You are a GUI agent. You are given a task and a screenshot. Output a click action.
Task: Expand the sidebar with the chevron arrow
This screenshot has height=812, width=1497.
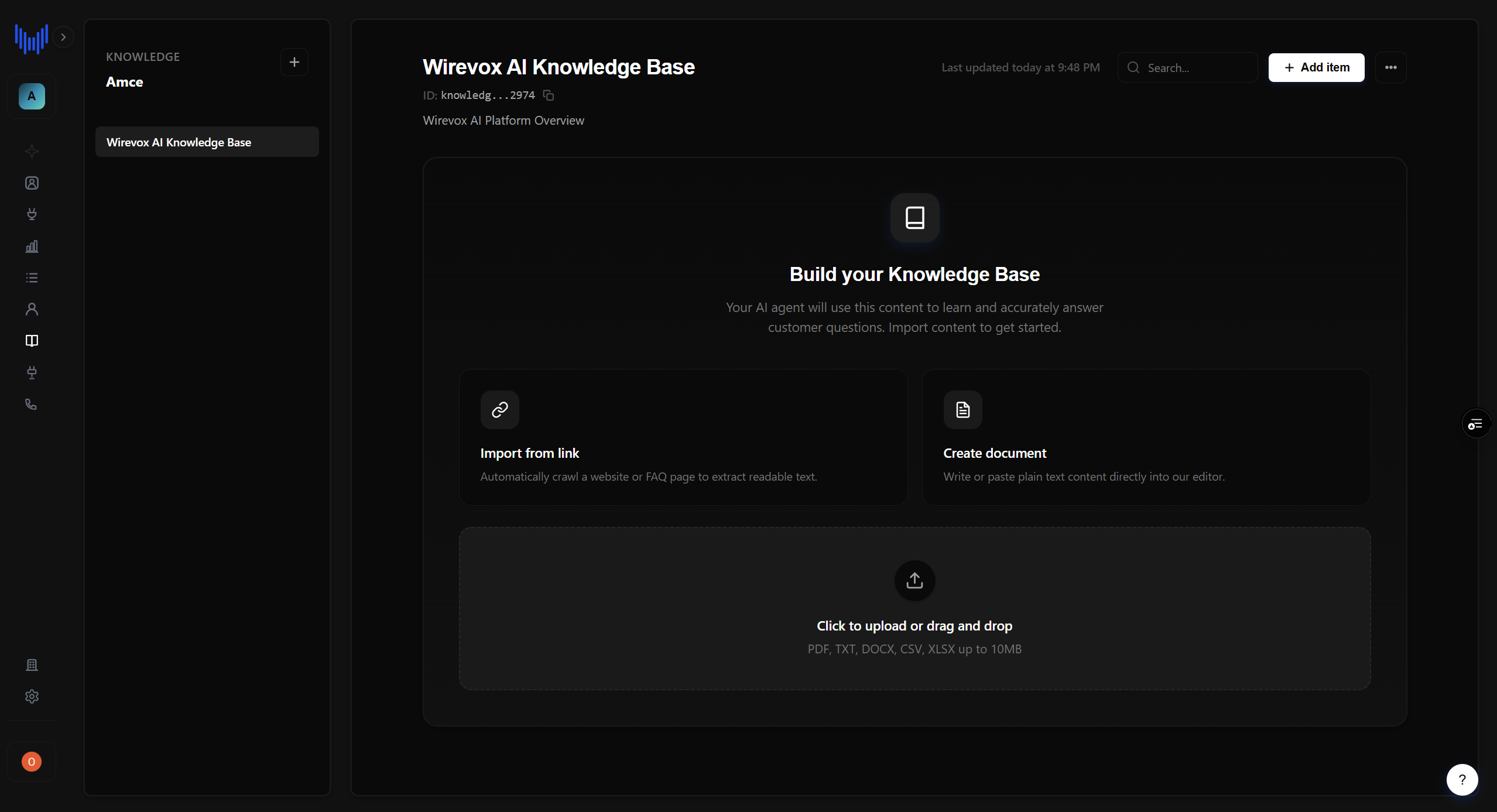point(63,37)
